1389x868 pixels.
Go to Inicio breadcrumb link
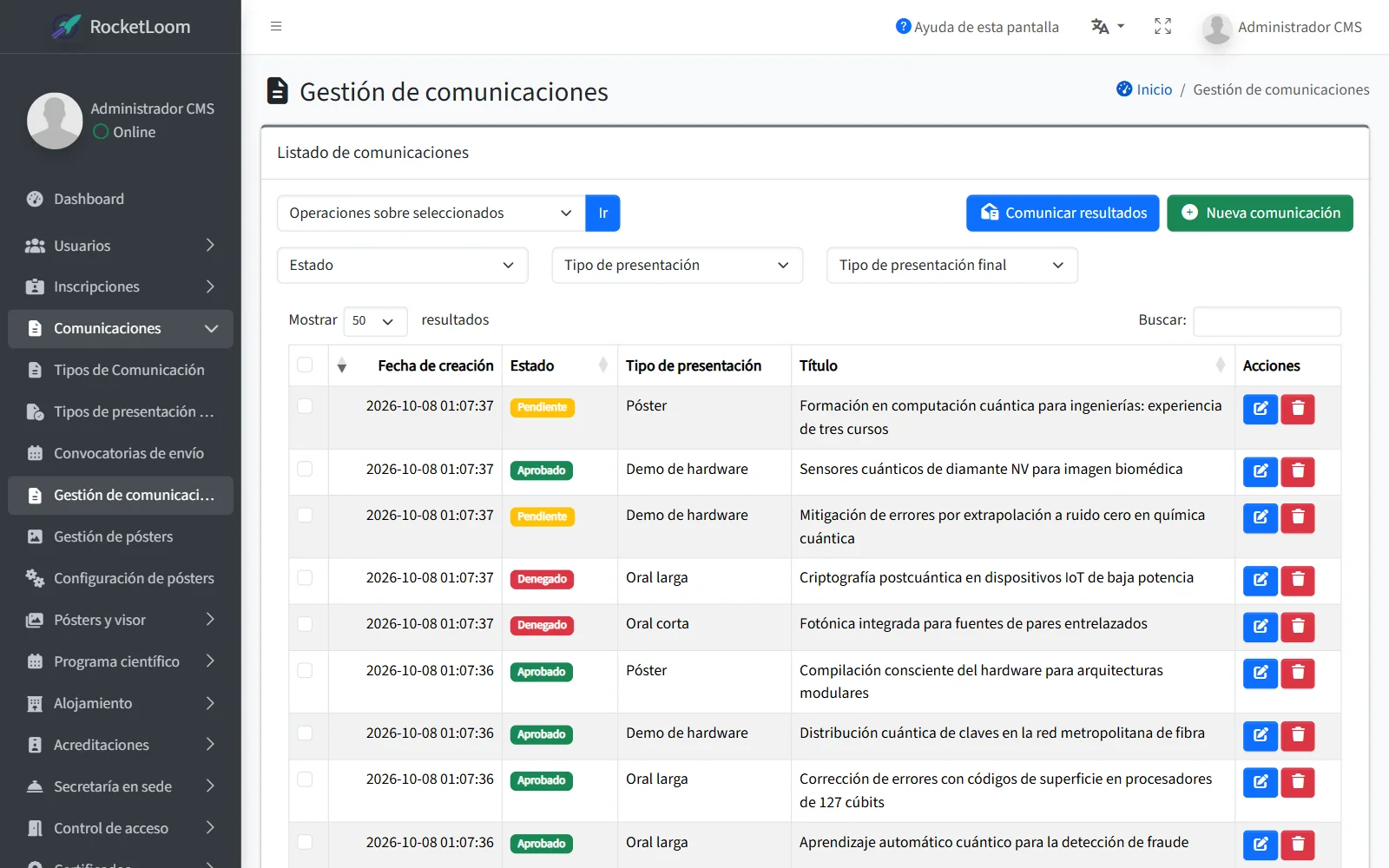tap(1154, 89)
